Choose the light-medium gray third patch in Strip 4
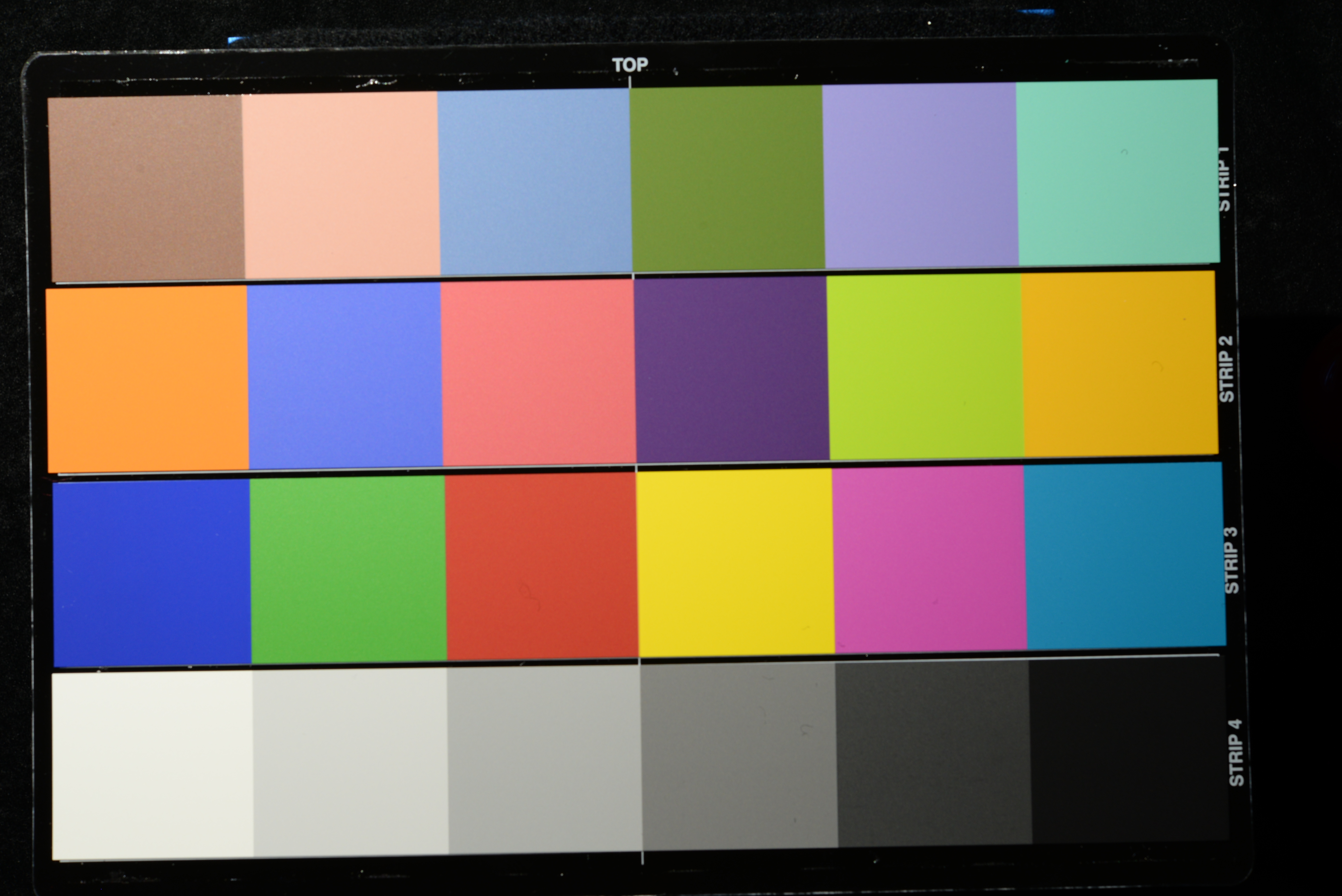Image resolution: width=1342 pixels, height=896 pixels. 545,759
